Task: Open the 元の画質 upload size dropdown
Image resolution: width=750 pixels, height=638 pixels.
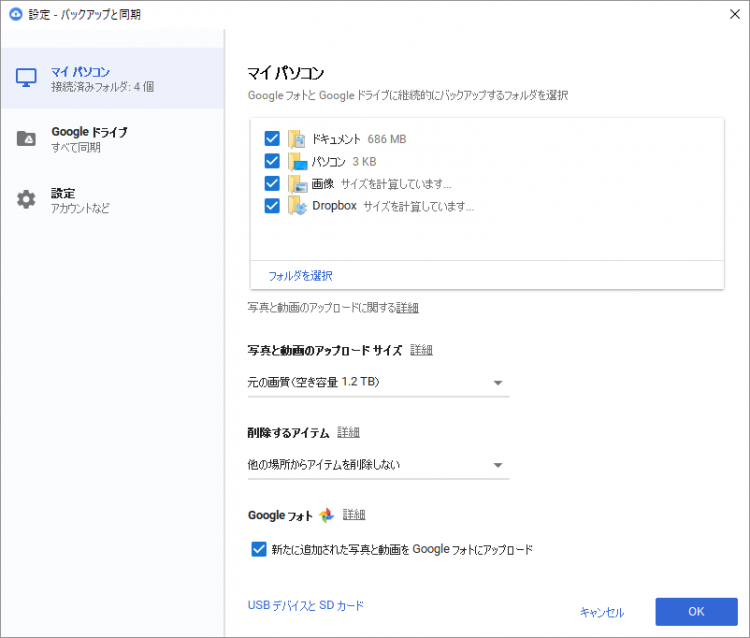Action: (378, 383)
